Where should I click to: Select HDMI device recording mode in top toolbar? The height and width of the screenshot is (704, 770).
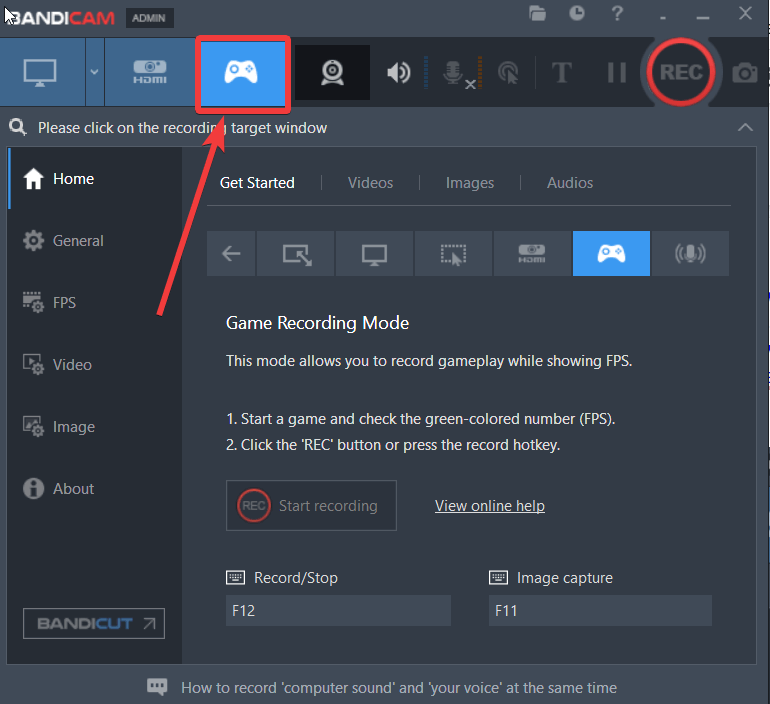point(150,72)
